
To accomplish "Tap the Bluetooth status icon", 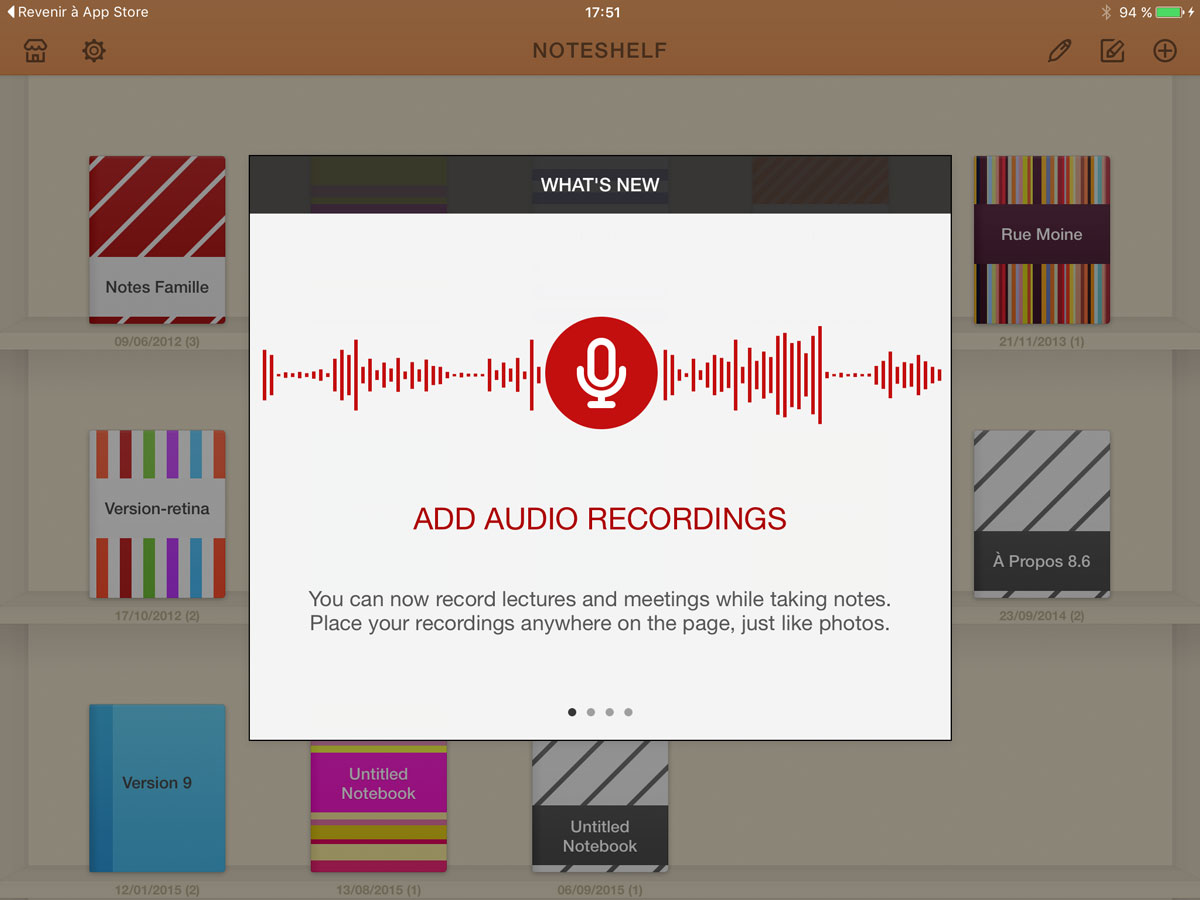I will pyautogui.click(x=1106, y=12).
